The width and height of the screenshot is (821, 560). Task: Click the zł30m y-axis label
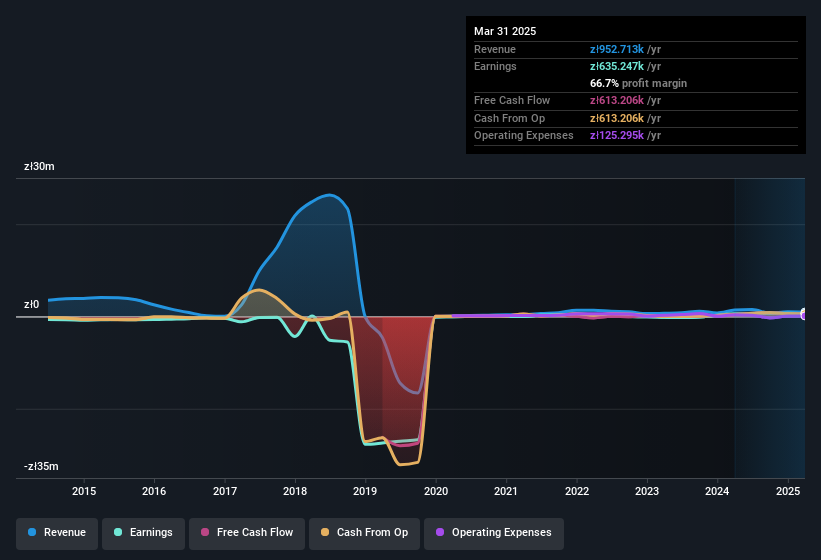(39, 166)
